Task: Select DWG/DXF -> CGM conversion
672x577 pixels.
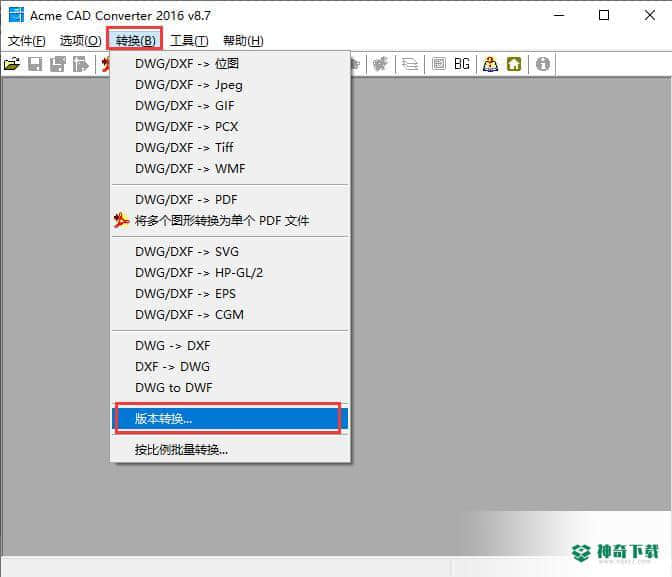Action: click(230, 314)
